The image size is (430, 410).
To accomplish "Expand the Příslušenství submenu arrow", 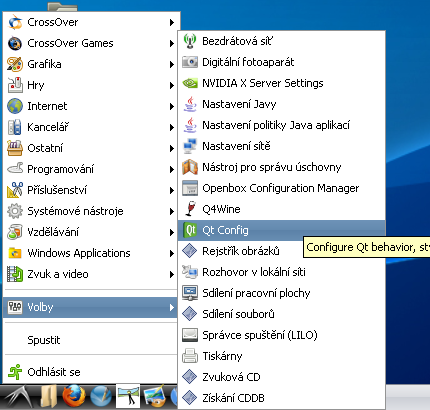I will pyautogui.click(x=172, y=190).
